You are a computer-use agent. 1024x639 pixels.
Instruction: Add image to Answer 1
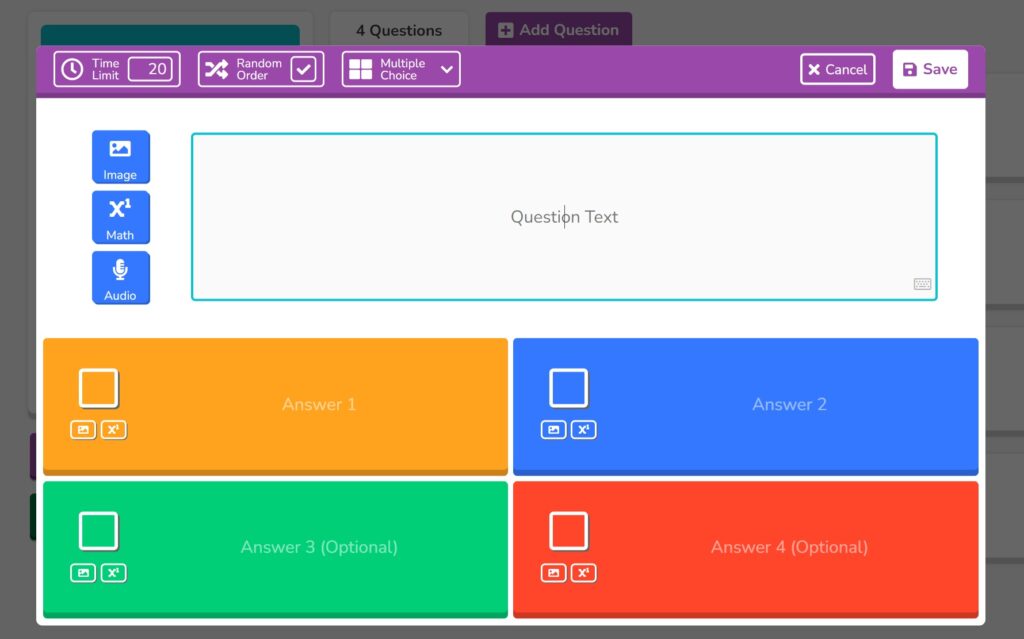(83, 430)
